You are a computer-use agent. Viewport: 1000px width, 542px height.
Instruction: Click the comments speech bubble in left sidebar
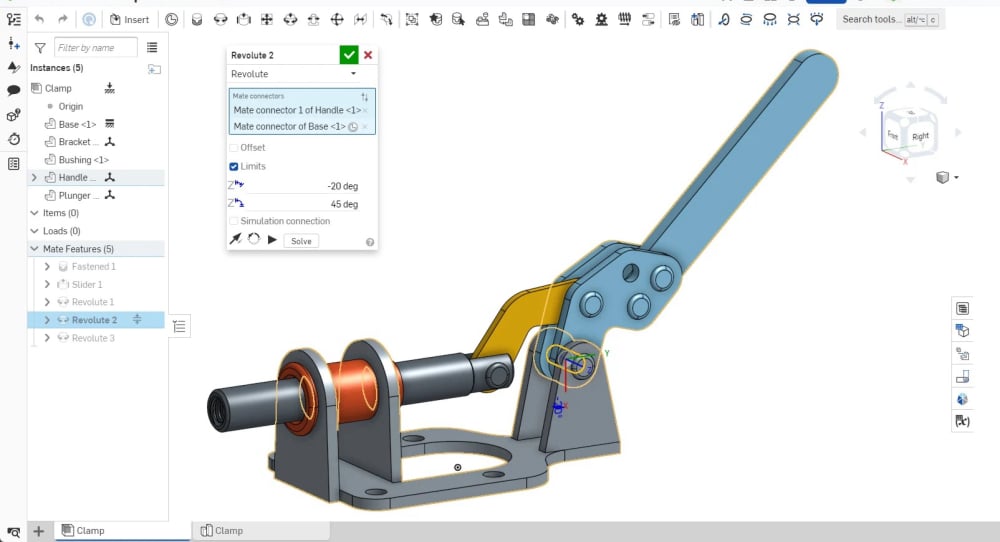(14, 91)
